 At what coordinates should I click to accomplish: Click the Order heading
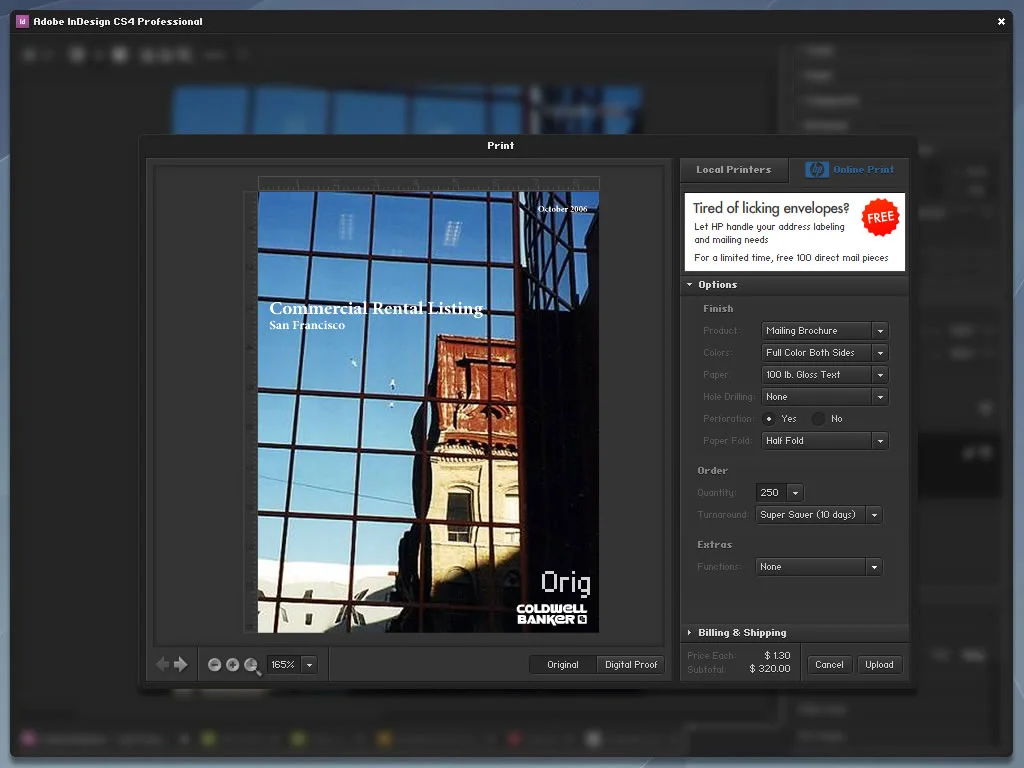(712, 471)
